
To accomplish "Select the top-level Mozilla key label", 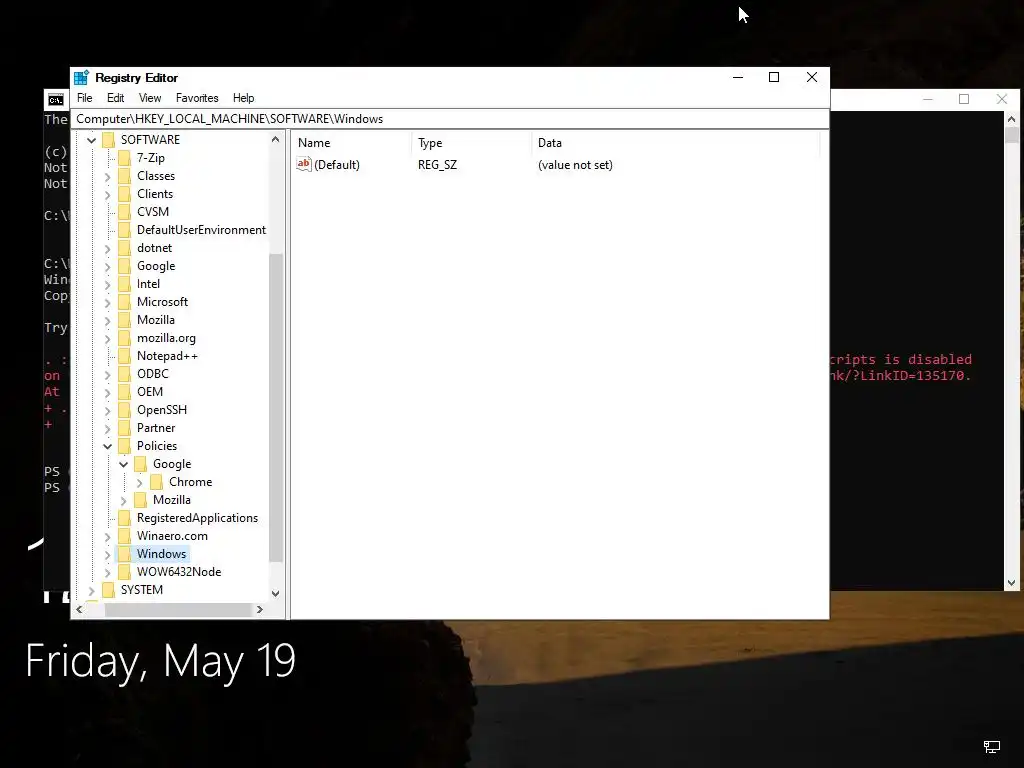I will [156, 320].
